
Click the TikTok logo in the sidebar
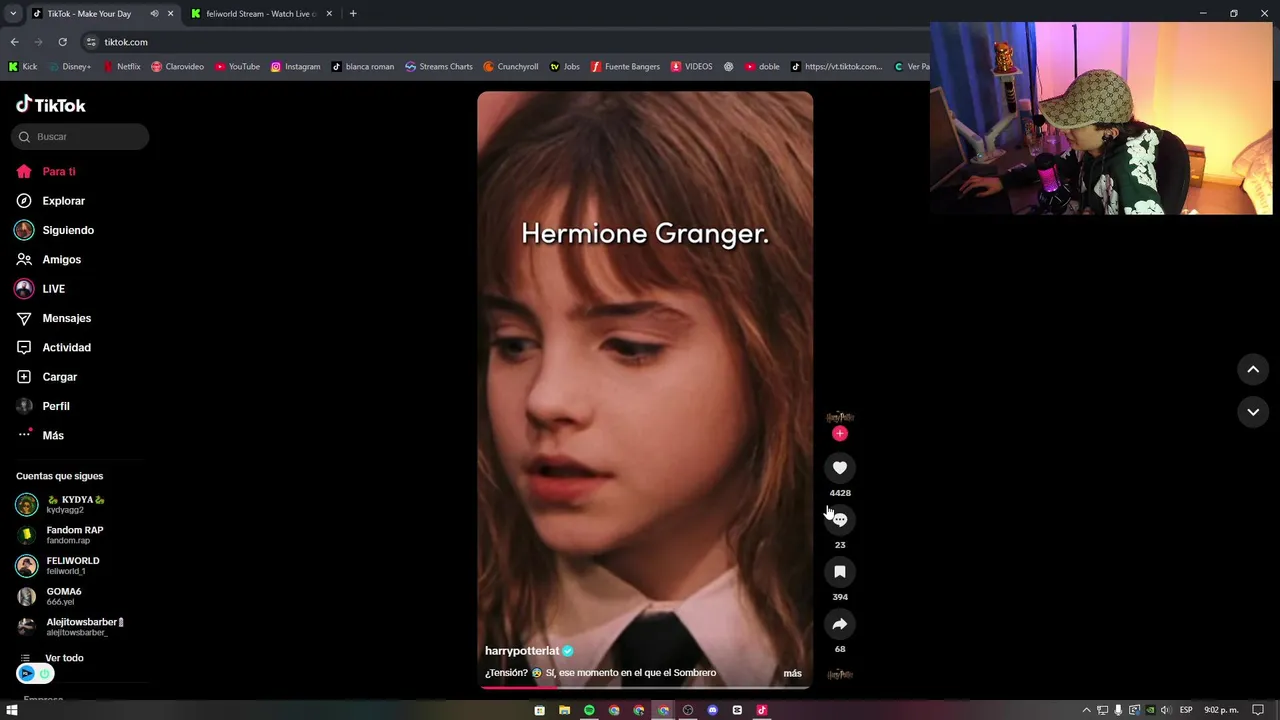click(51, 105)
